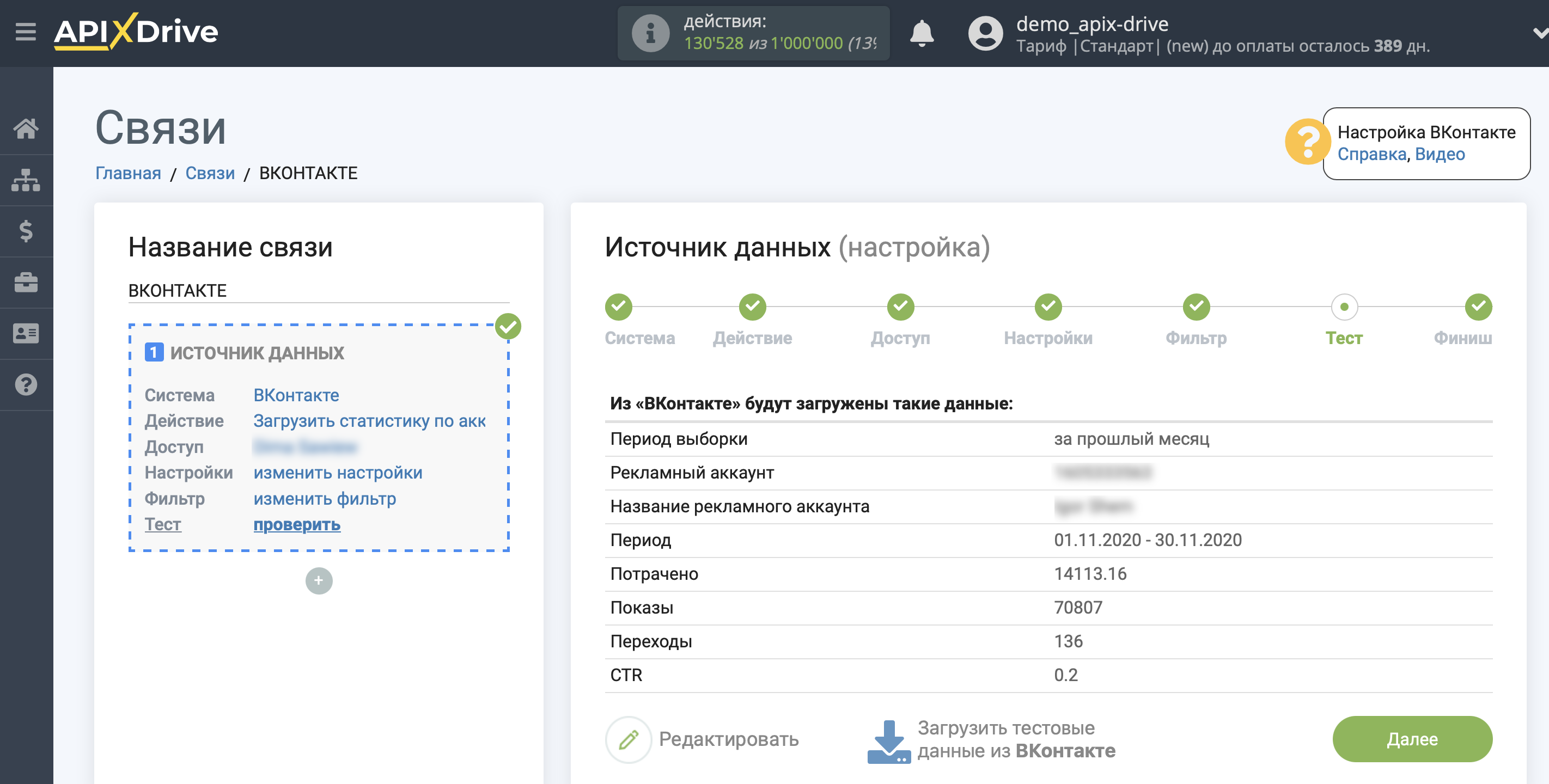The height and width of the screenshot is (784, 1549).
Task: Select the Финиш step
Action: tap(1478, 307)
